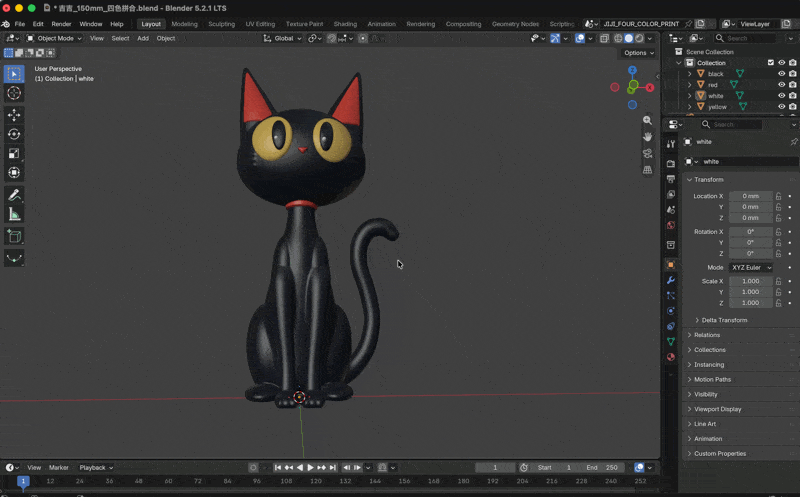Open the World properties tab
The width and height of the screenshot is (800, 497).
(671, 225)
